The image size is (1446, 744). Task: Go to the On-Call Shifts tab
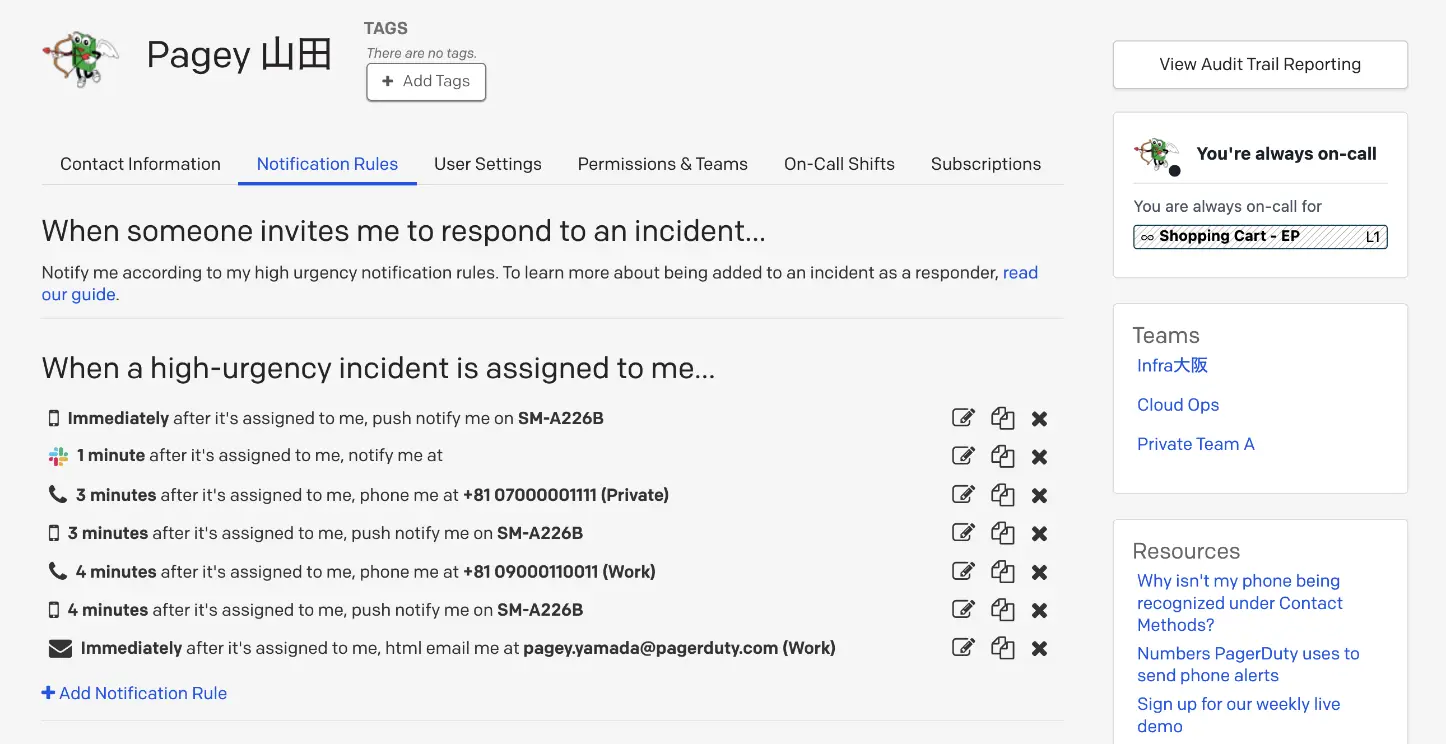pyautogui.click(x=839, y=164)
